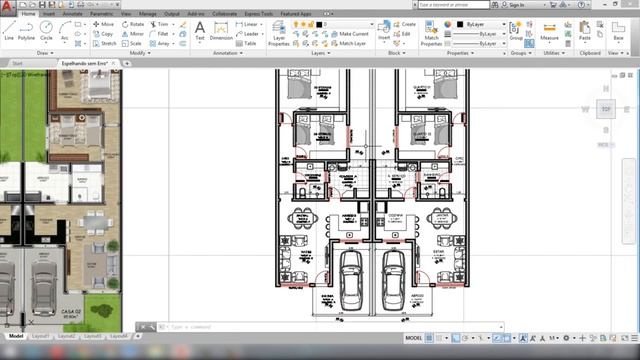Open the Linear dimension dropdown arrow

261,24
